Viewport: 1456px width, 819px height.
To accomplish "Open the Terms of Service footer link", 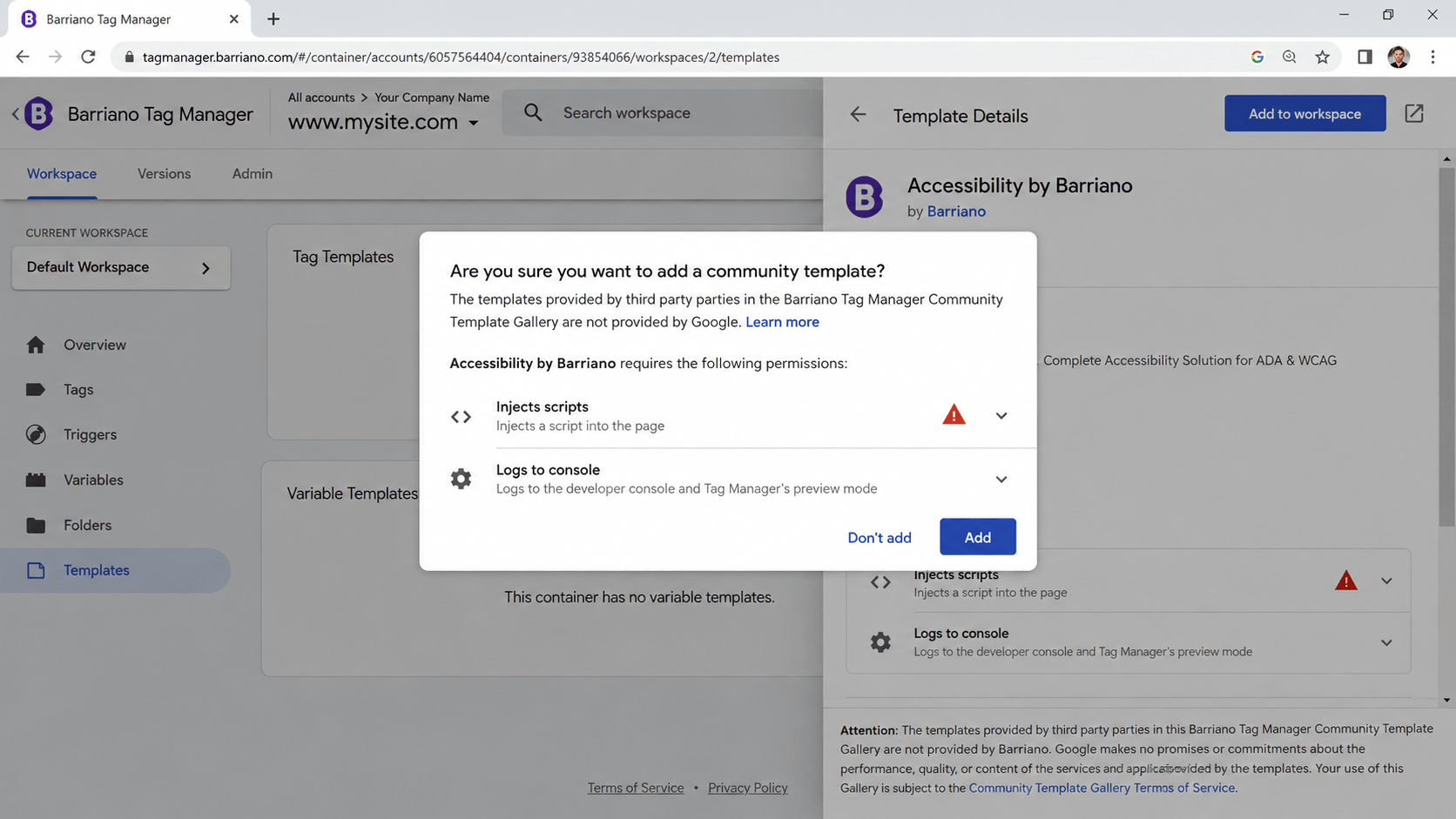I will tap(636, 788).
